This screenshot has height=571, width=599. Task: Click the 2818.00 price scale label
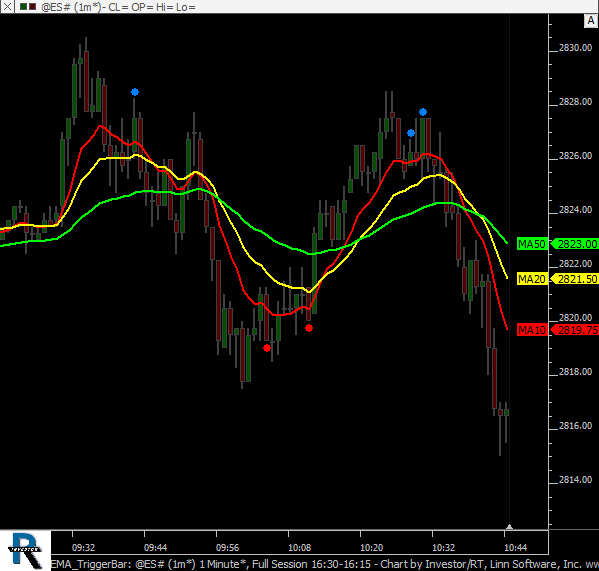tap(575, 372)
